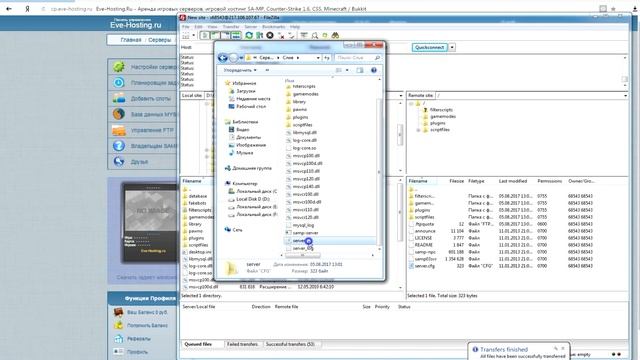Toggle synchronized browsing icon
Viewport: 640px width, 360px height.
click(325, 36)
